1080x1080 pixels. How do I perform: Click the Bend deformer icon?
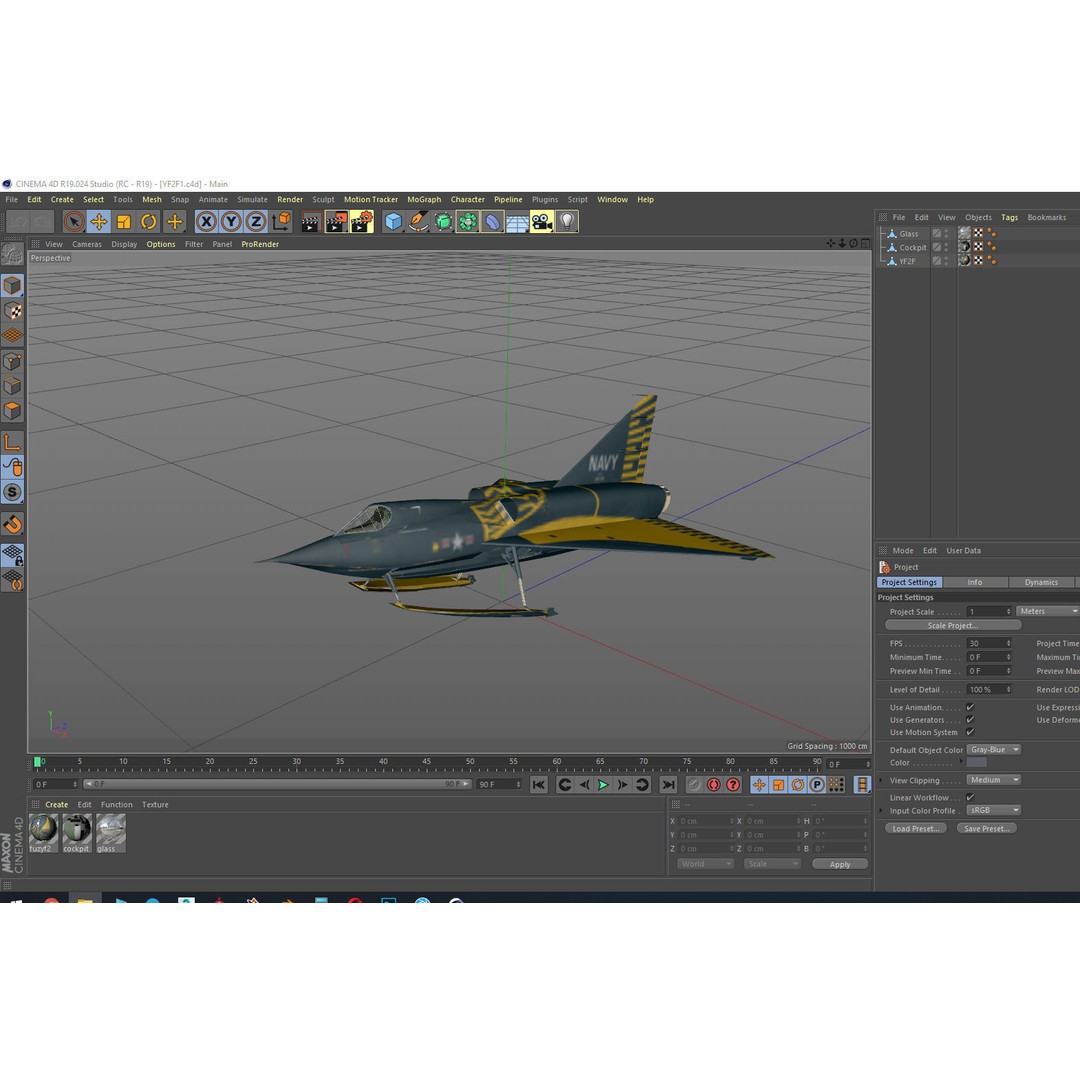tap(492, 222)
